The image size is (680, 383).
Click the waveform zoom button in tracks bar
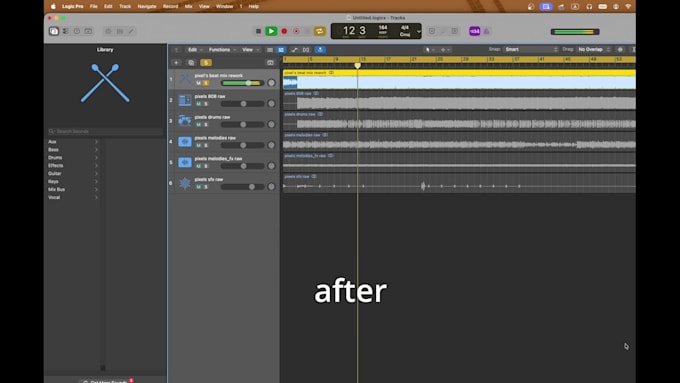coord(620,49)
